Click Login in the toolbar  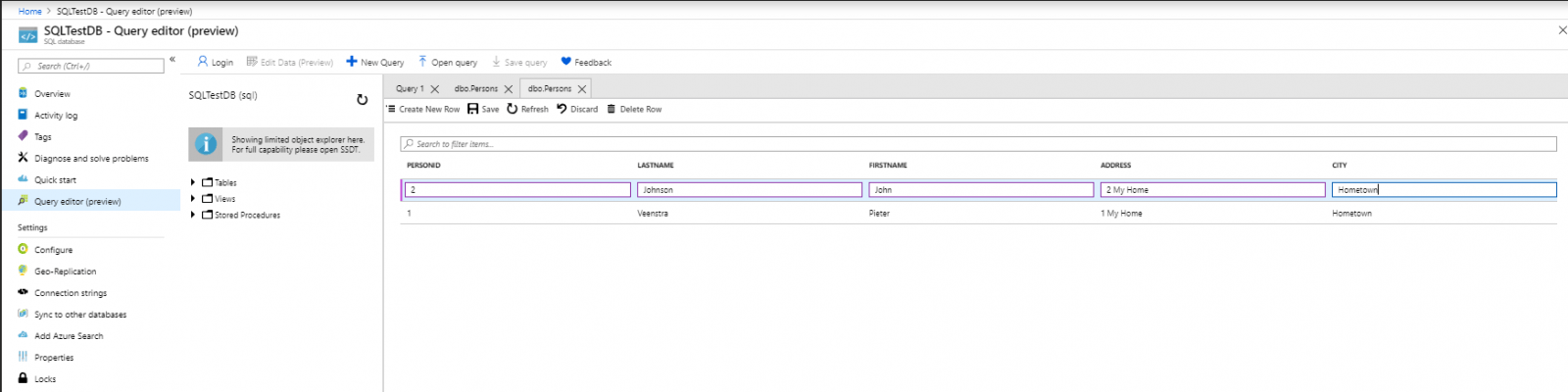pos(216,62)
